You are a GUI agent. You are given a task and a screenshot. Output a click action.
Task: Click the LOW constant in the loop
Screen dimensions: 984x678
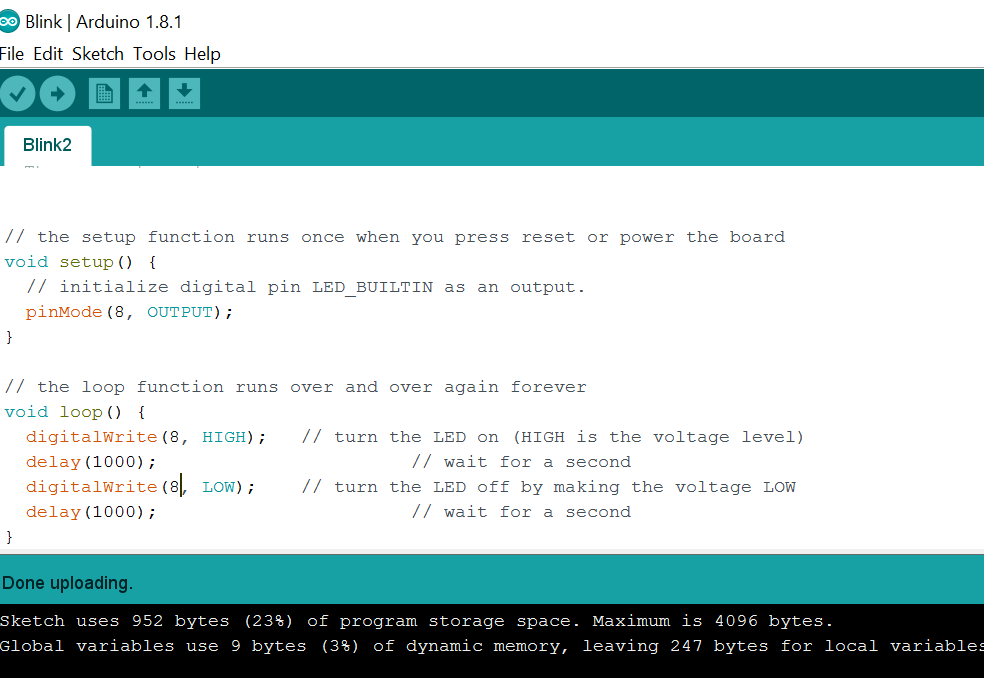(x=218, y=487)
